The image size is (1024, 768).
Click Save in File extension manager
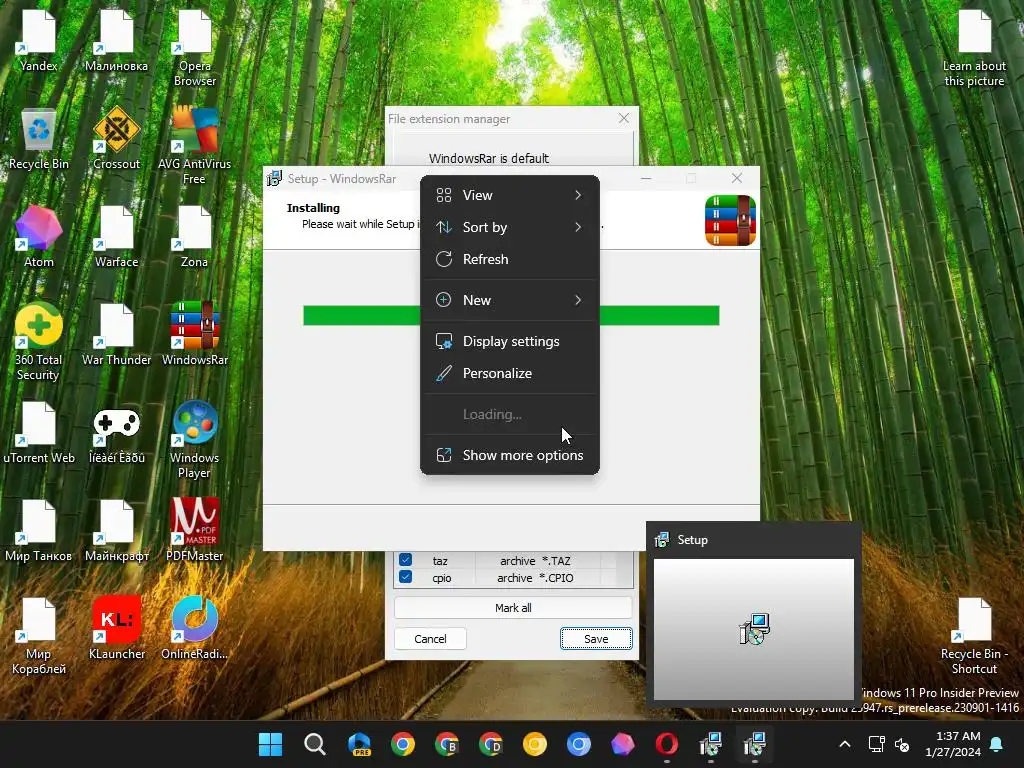(x=596, y=639)
